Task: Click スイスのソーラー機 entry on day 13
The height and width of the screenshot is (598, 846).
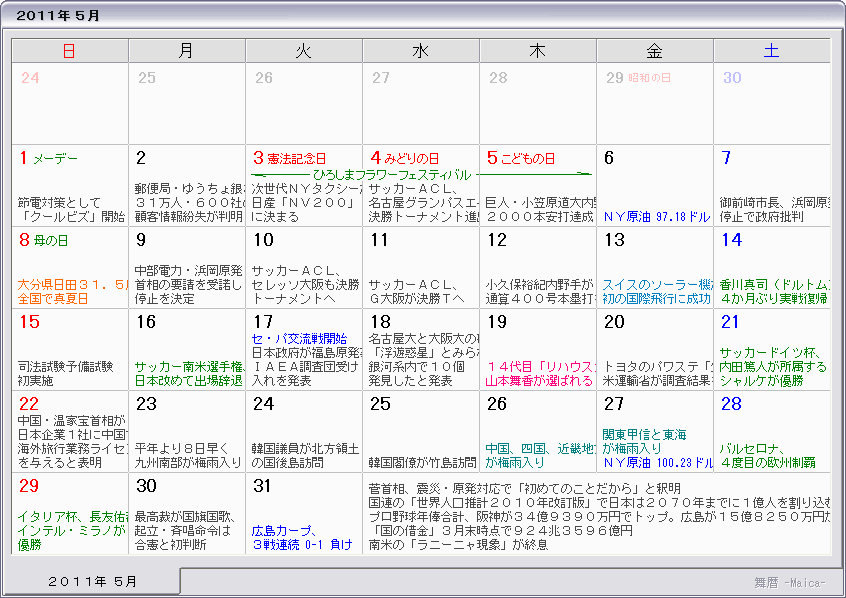Action: point(657,291)
